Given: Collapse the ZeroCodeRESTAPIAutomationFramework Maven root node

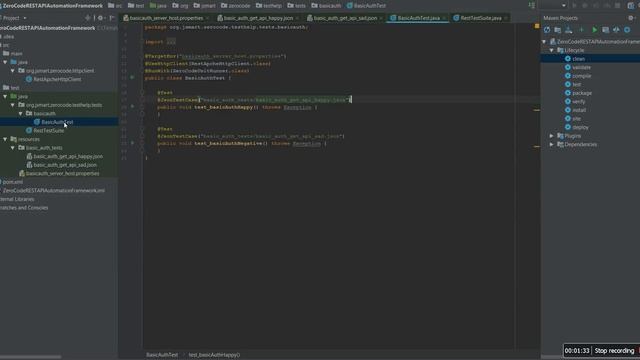Looking at the screenshot, I should (544, 42).
